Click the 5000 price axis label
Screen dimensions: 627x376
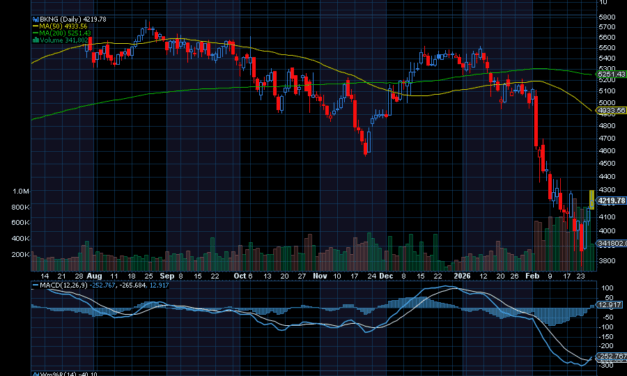click(x=607, y=102)
